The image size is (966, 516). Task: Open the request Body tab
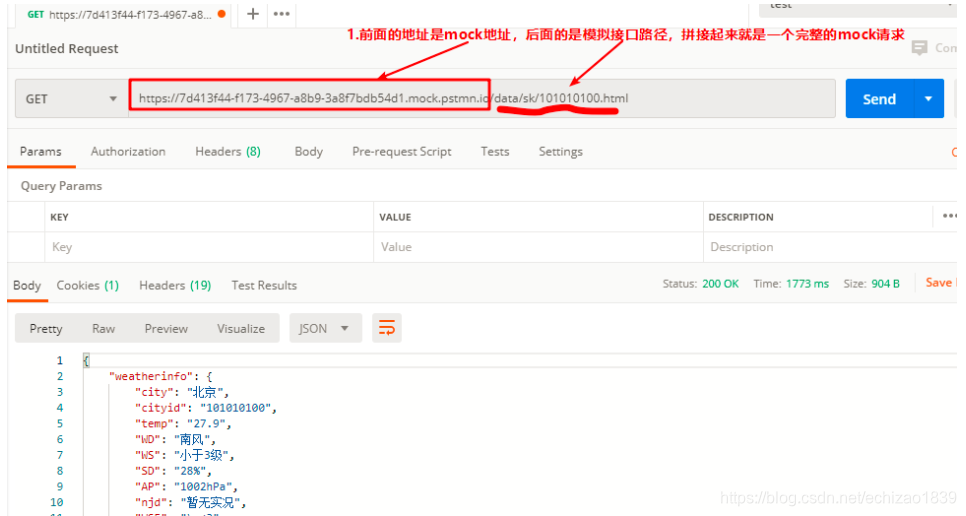click(309, 151)
